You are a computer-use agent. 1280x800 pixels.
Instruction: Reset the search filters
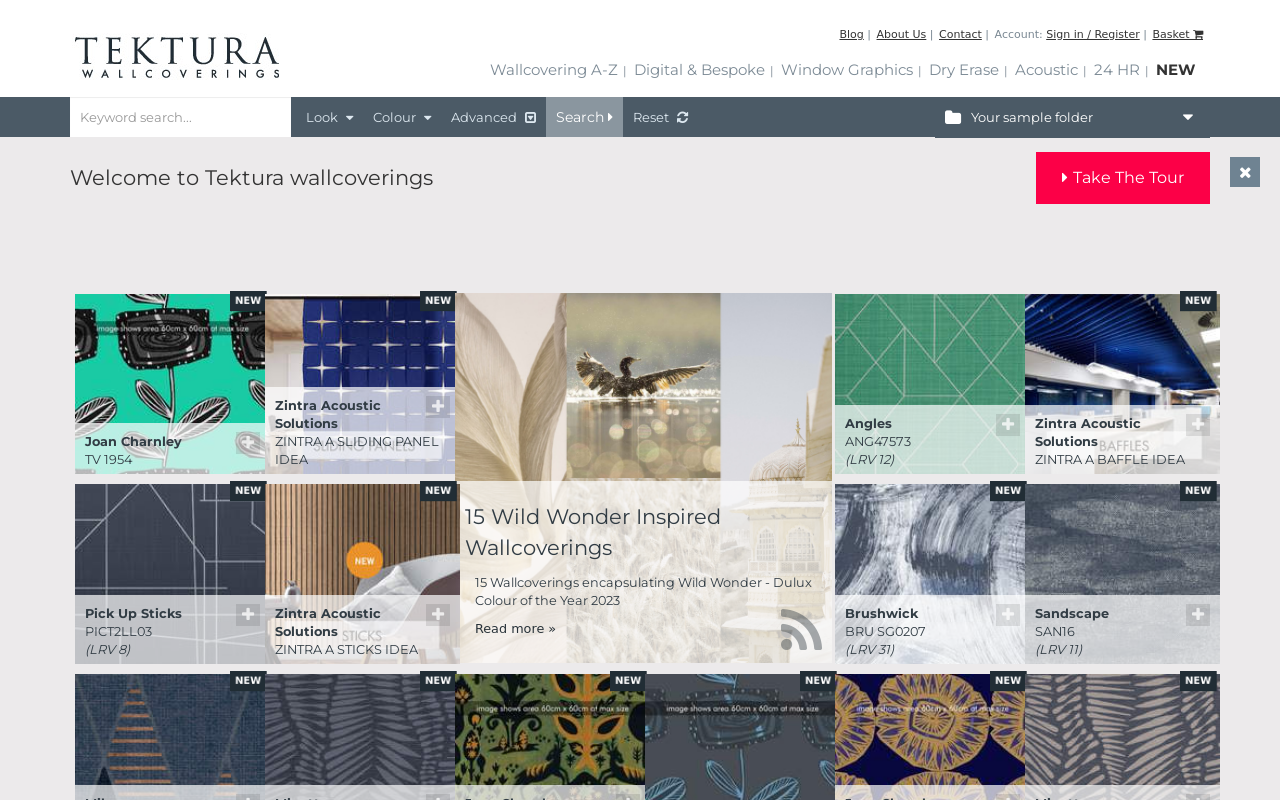pos(660,117)
